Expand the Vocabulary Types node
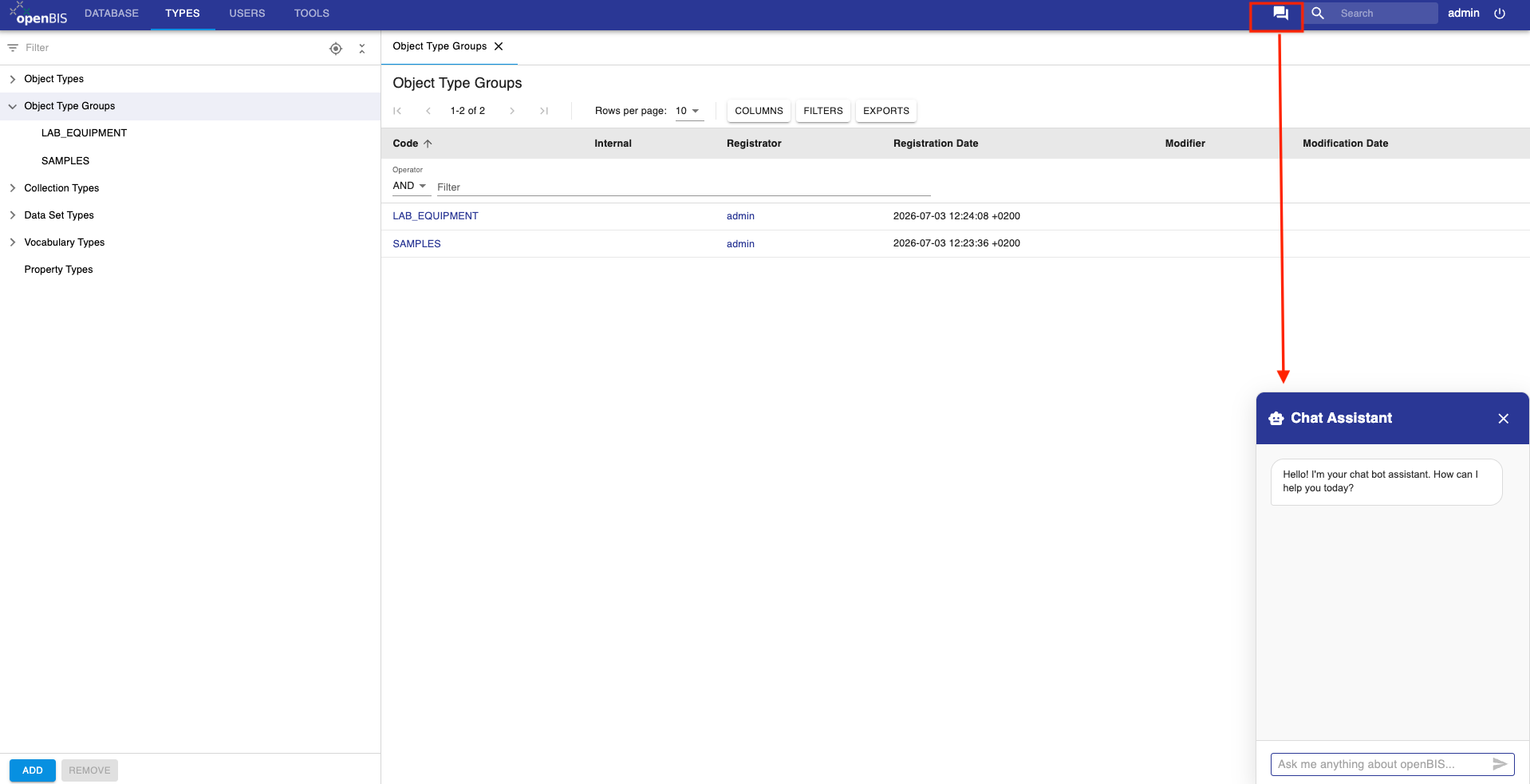Image resolution: width=1530 pixels, height=784 pixels. coord(13,242)
